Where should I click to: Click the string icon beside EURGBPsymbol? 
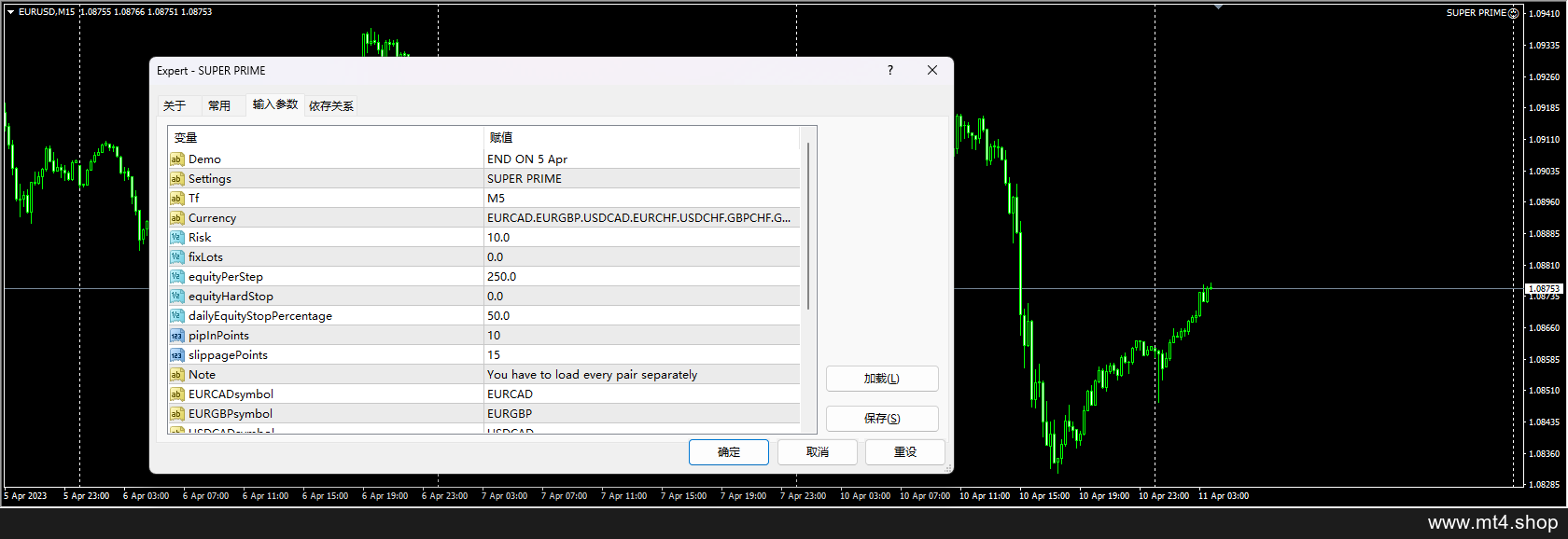176,414
